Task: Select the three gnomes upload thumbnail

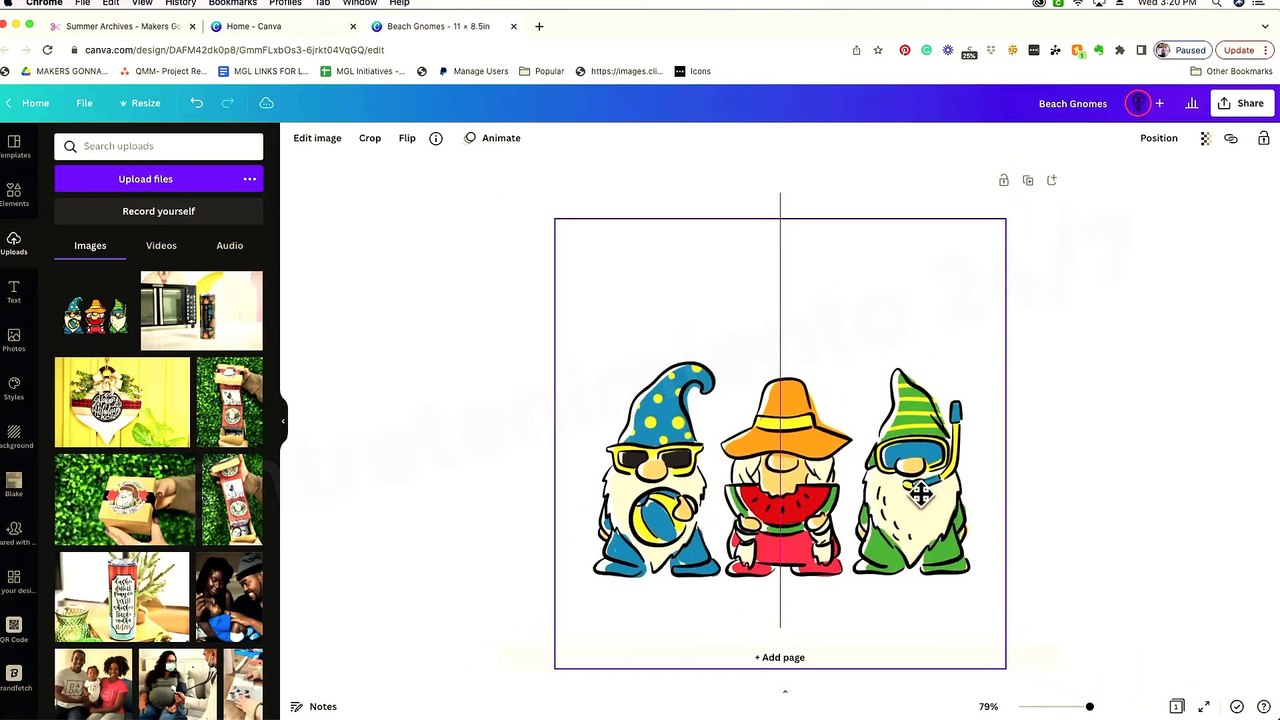Action: coord(96,314)
